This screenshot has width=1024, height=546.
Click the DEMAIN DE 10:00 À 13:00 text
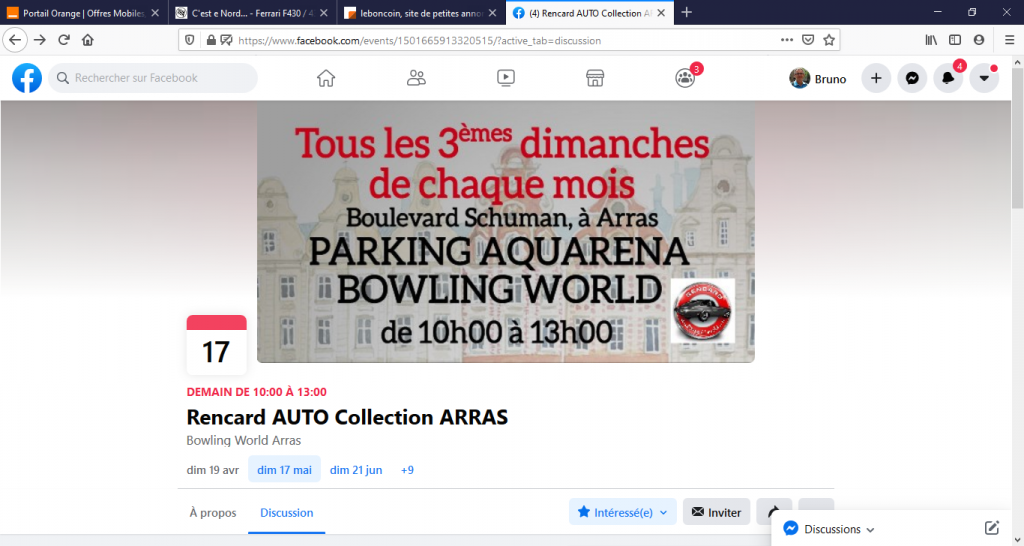click(257, 392)
